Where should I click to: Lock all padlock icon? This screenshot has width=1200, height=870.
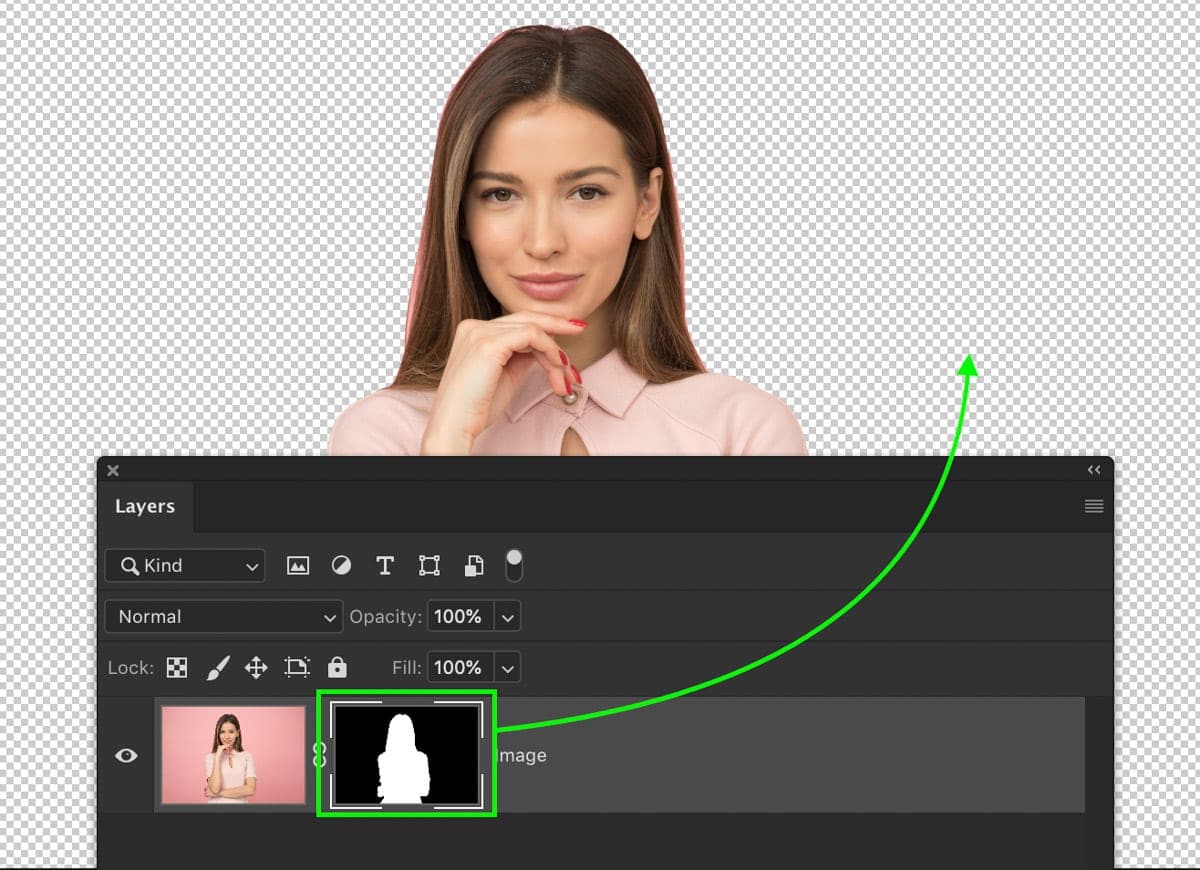coord(338,667)
